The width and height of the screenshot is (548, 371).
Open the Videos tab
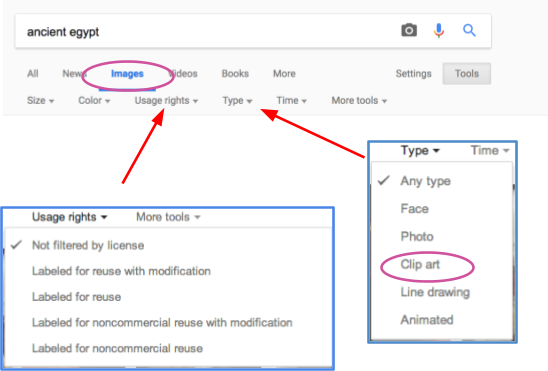tap(183, 74)
